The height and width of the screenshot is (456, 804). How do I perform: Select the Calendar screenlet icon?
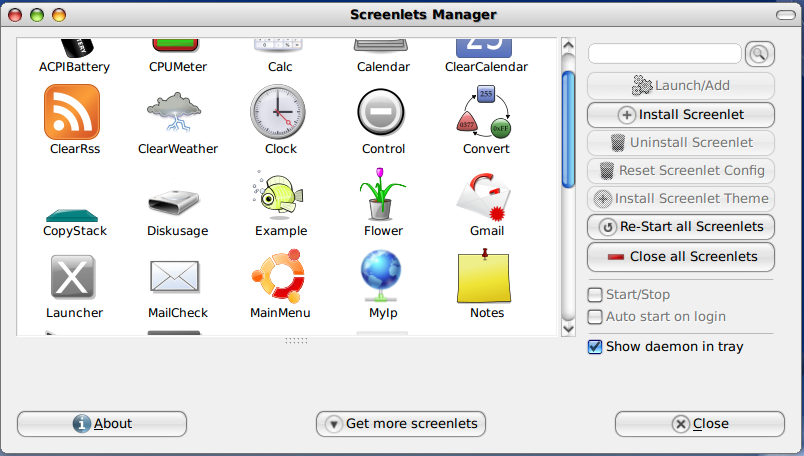[381, 46]
